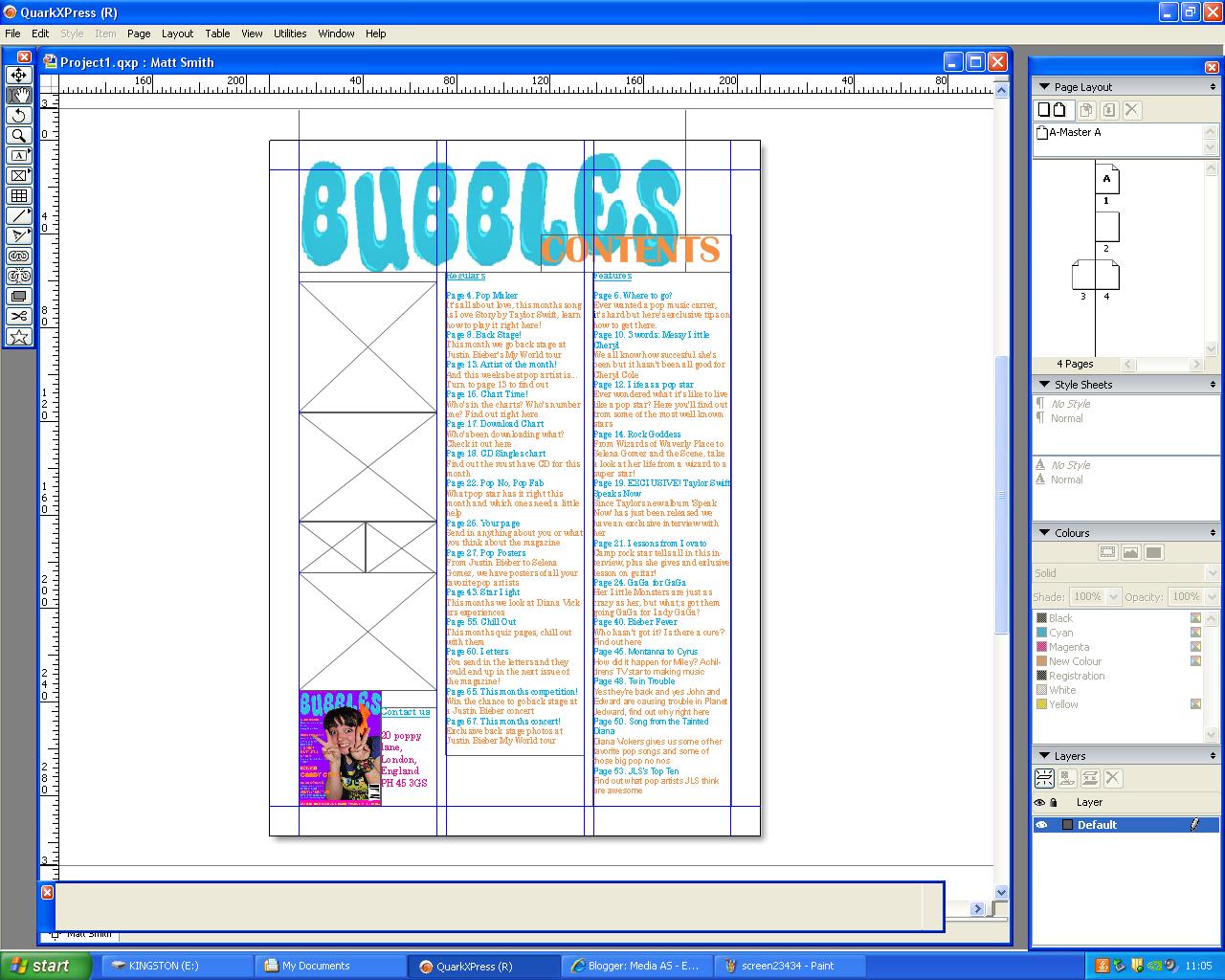
Task: Select the Starburst tool
Action: (18, 336)
